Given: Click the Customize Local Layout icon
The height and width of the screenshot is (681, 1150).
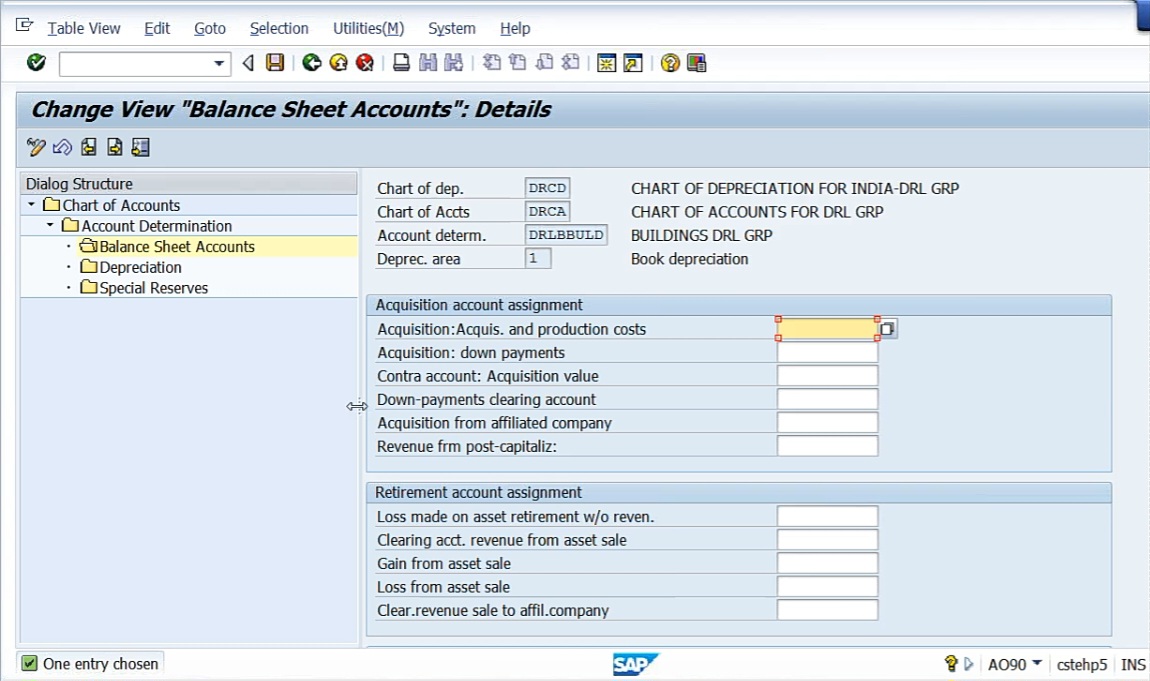Looking at the screenshot, I should coord(697,63).
